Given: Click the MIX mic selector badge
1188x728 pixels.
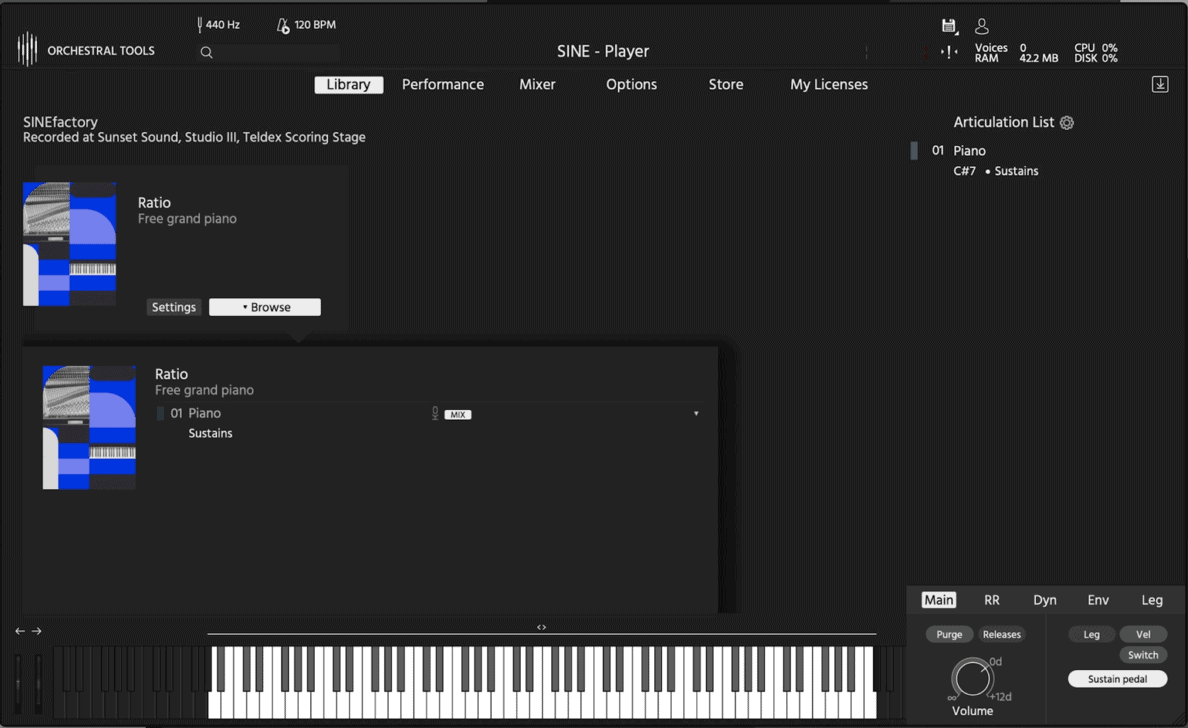Looking at the screenshot, I should coord(457,414).
